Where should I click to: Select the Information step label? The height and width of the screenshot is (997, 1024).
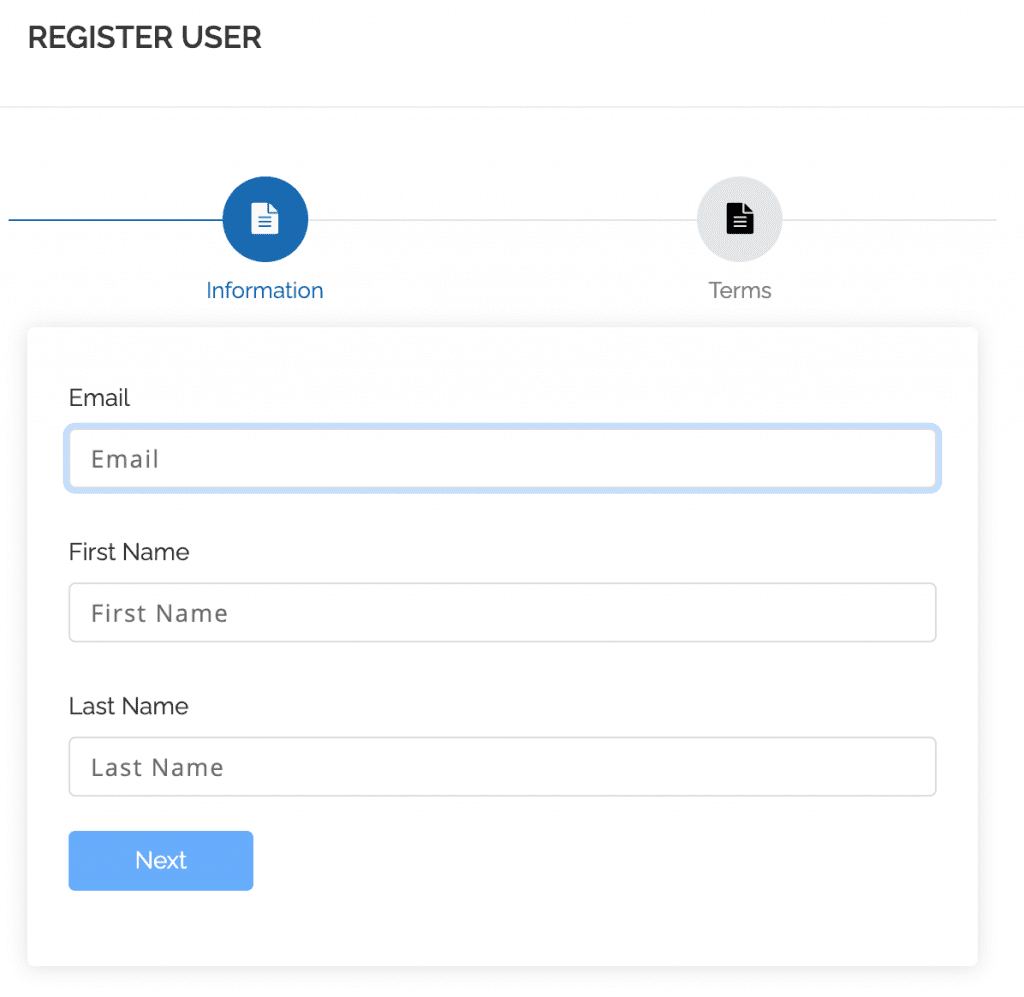pyautogui.click(x=265, y=291)
